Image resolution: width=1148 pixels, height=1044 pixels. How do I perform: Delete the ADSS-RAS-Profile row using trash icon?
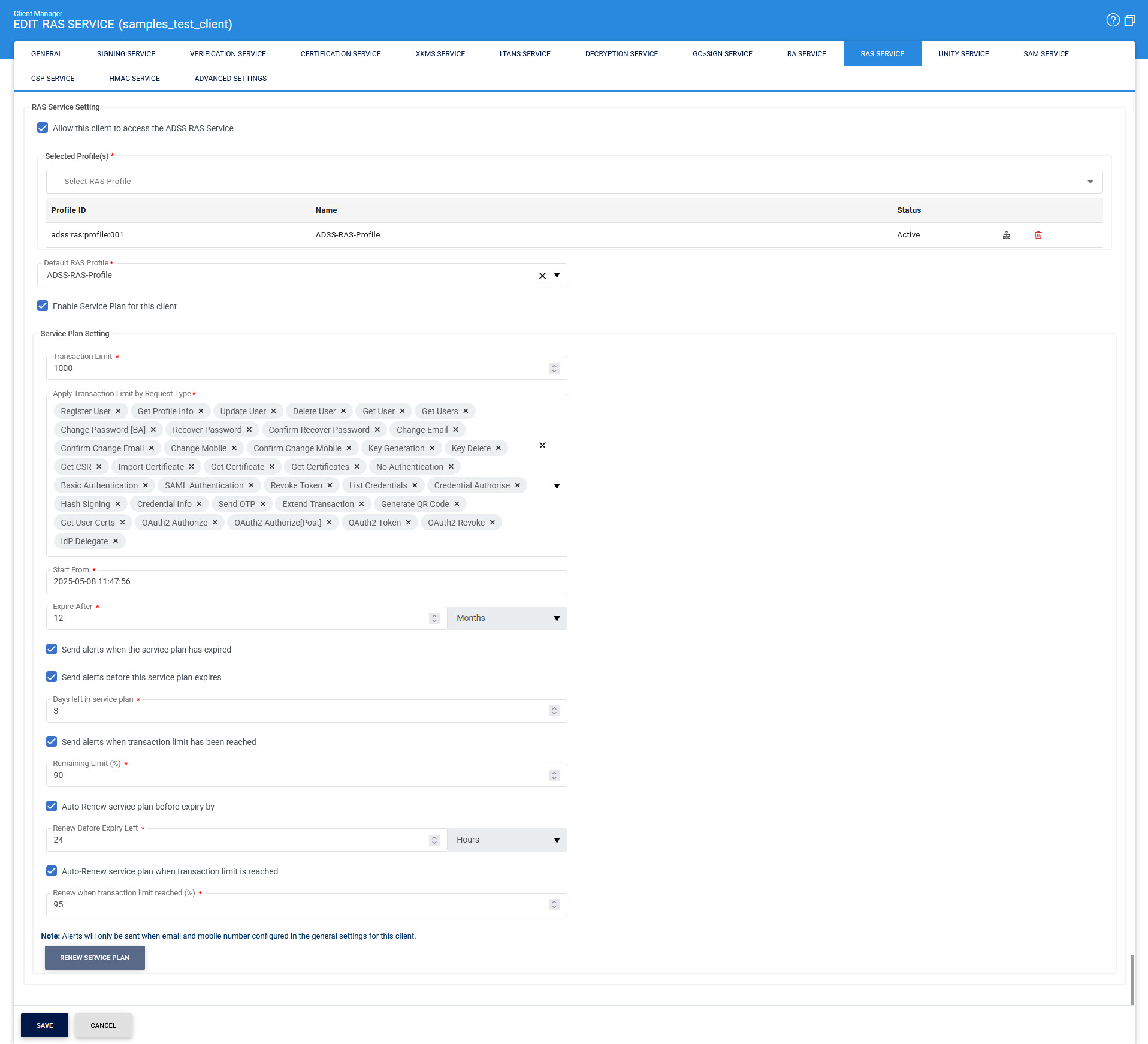(x=1038, y=235)
